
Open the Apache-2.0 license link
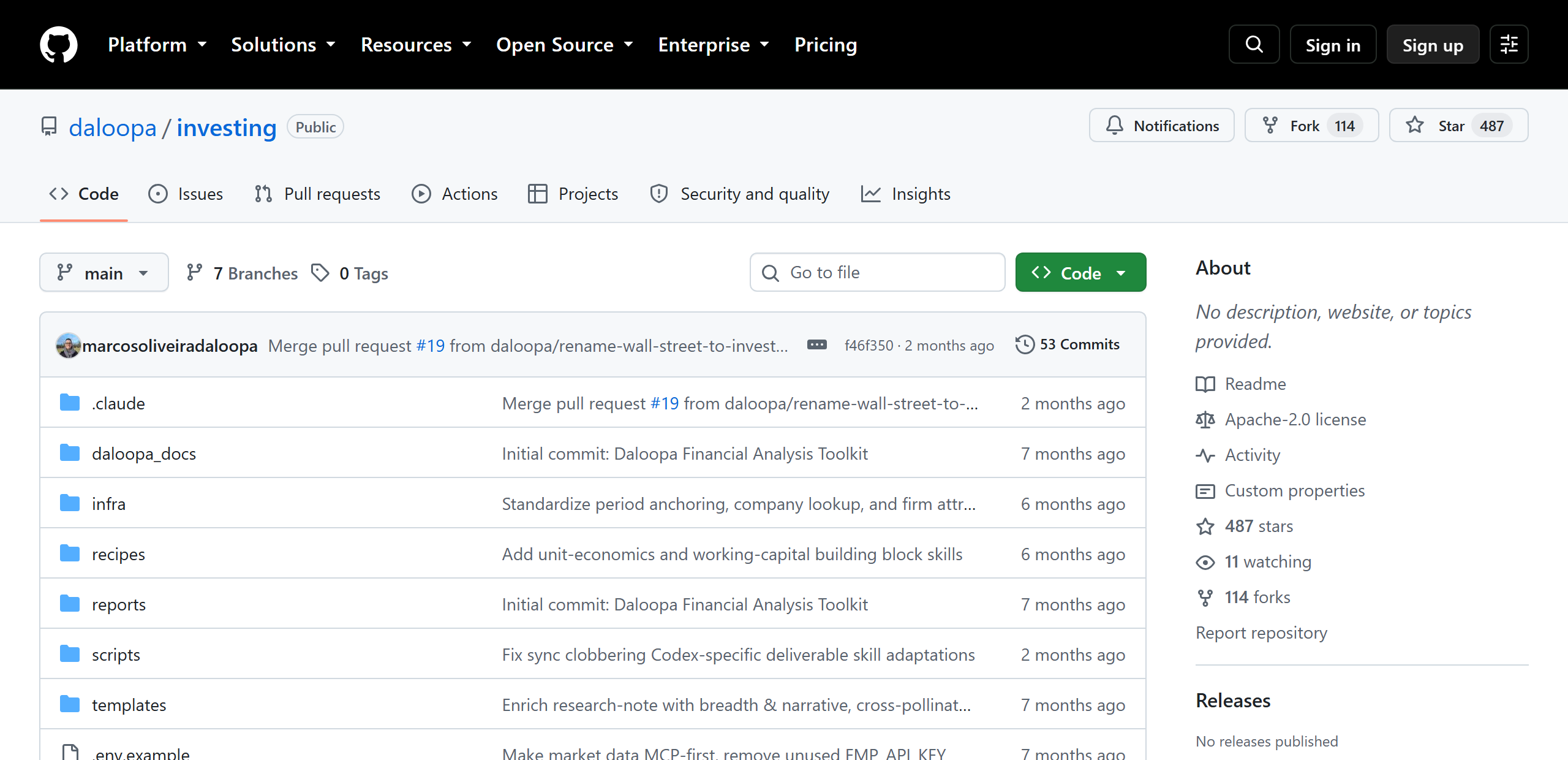pyautogui.click(x=1295, y=420)
